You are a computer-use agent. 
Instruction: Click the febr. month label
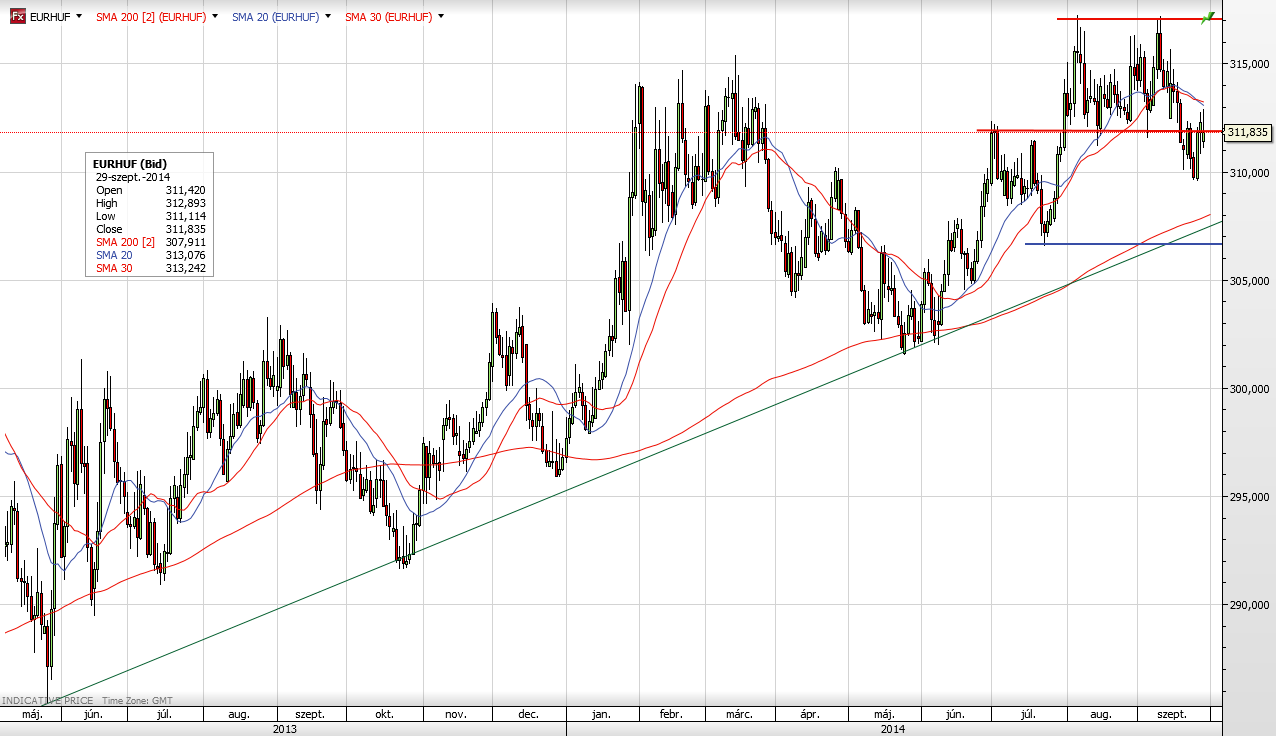point(671,715)
